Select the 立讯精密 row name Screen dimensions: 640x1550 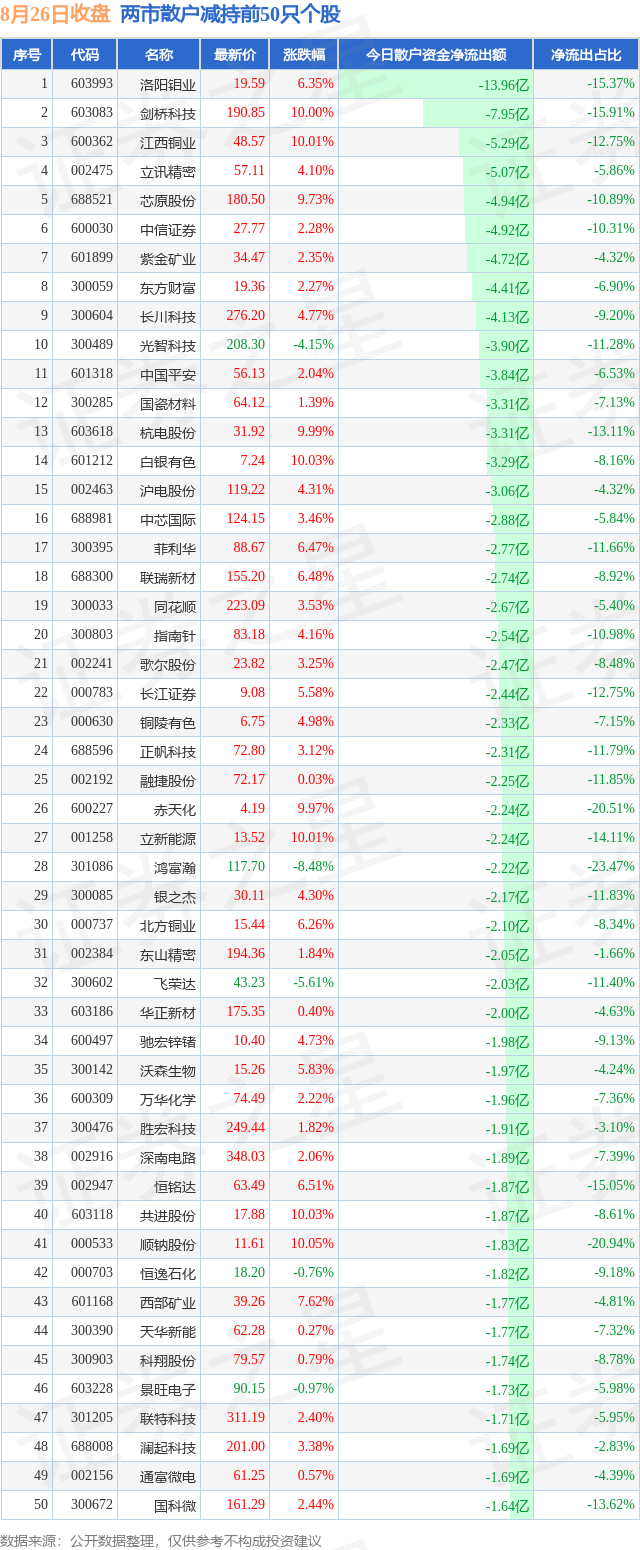[x=168, y=172]
